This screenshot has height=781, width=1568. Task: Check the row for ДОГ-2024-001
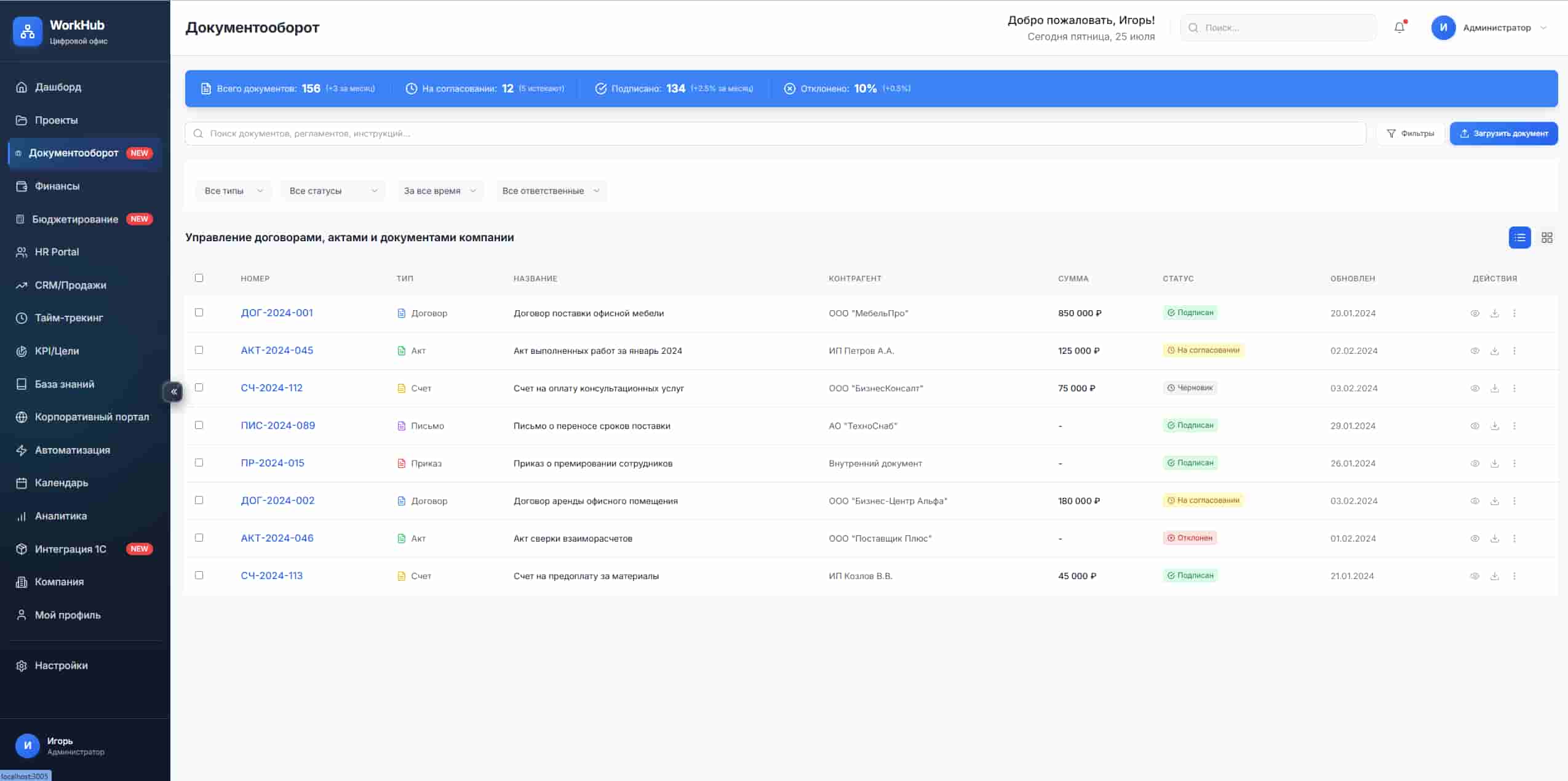tap(199, 313)
